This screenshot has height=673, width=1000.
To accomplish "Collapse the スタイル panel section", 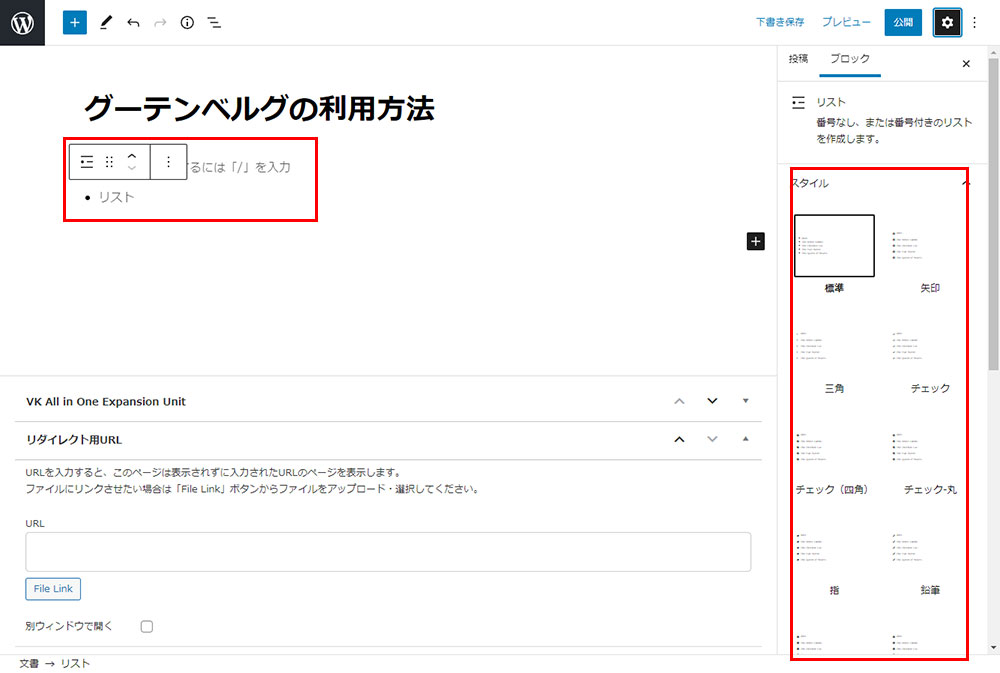I will 965,184.
